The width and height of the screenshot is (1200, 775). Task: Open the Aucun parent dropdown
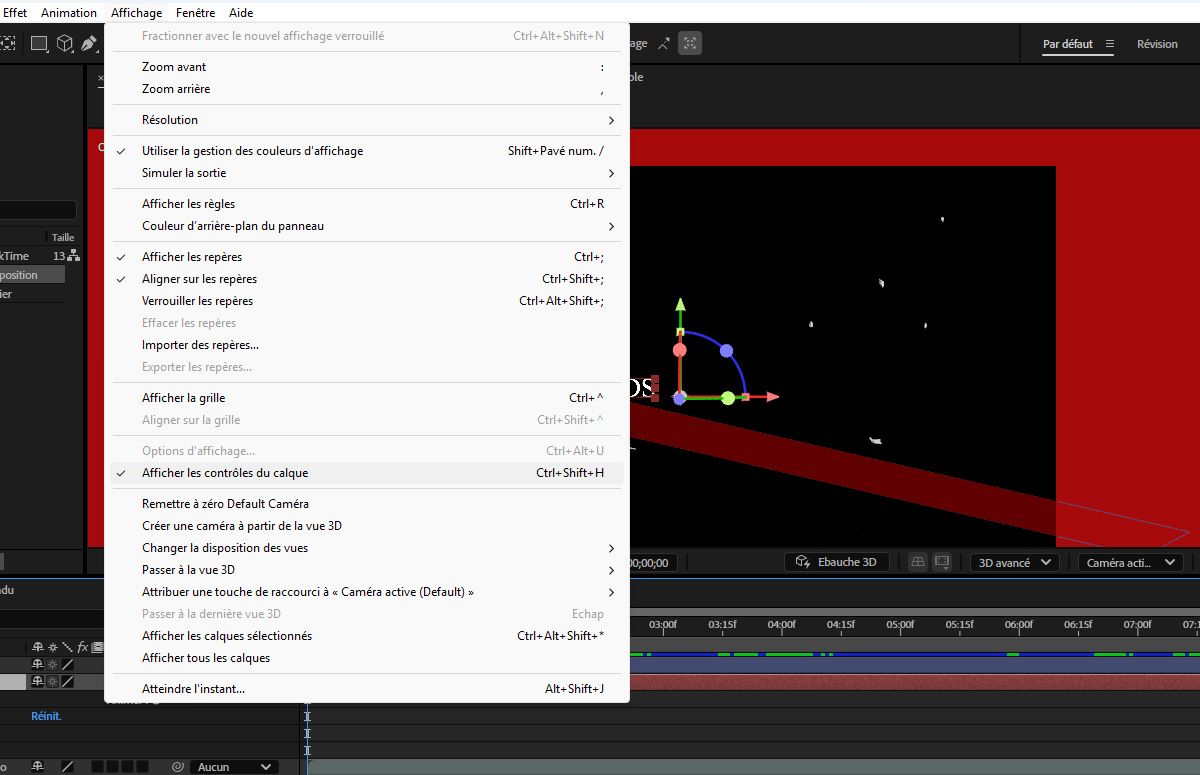(x=234, y=767)
